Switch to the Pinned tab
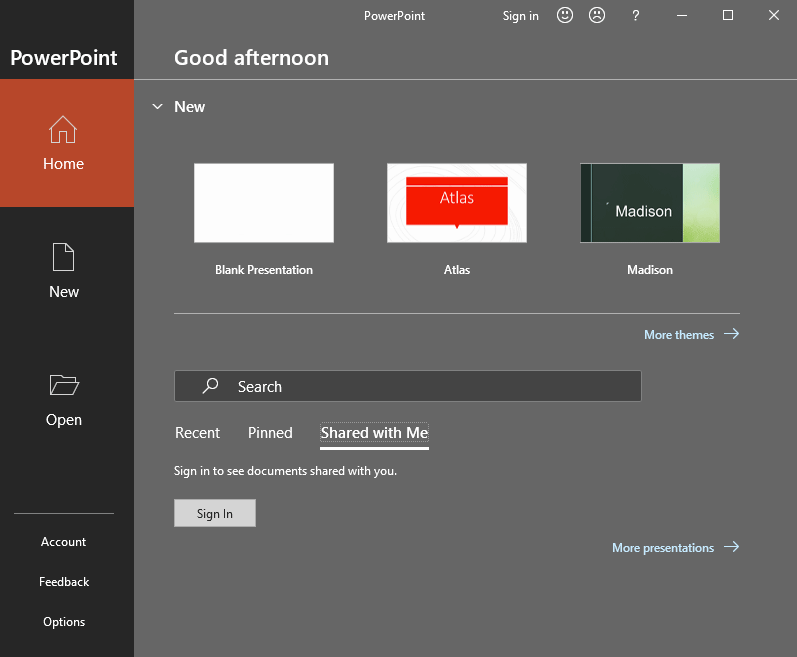797x657 pixels. [x=270, y=433]
